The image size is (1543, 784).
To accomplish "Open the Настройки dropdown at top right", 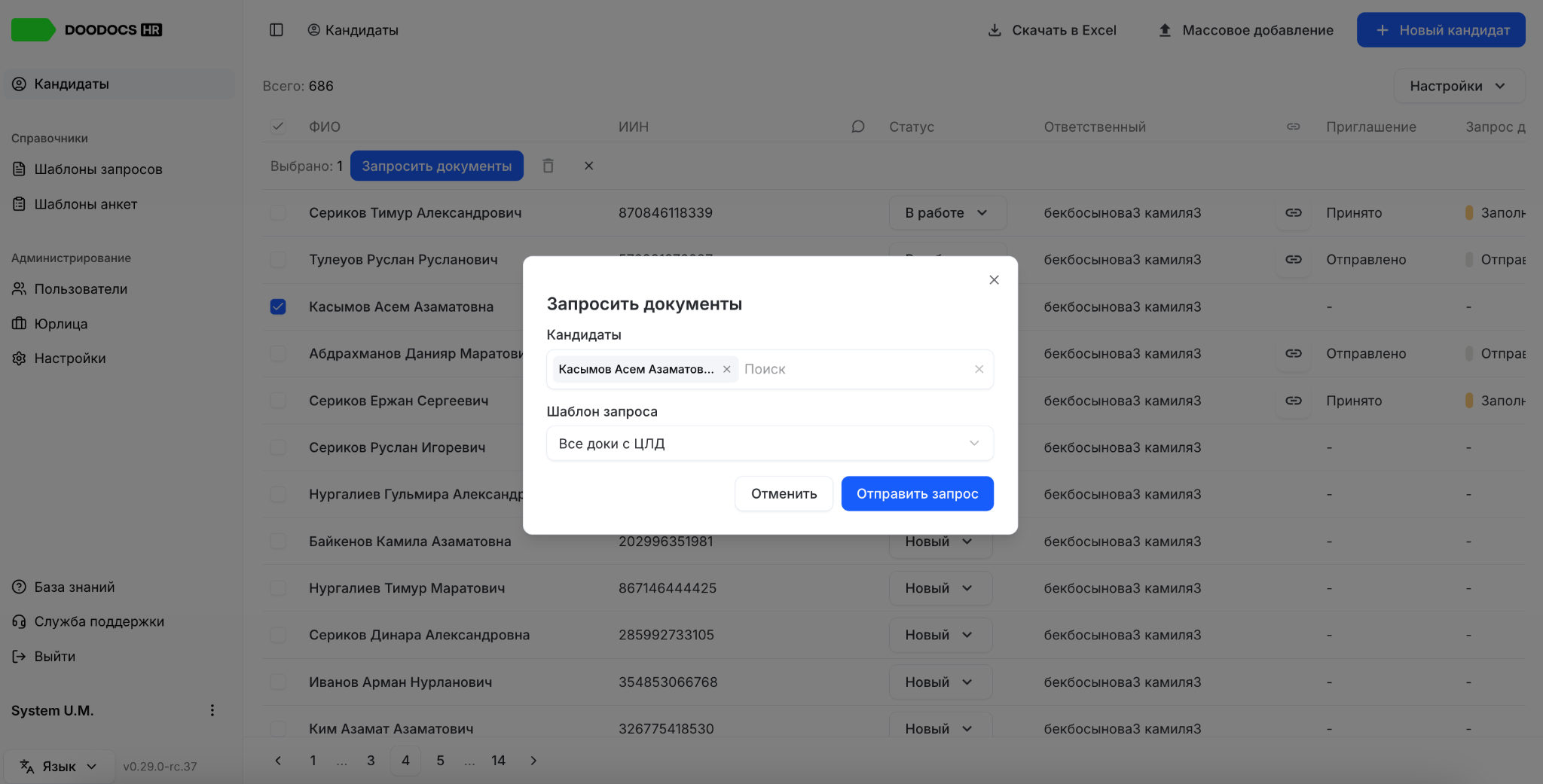I will (1459, 86).
